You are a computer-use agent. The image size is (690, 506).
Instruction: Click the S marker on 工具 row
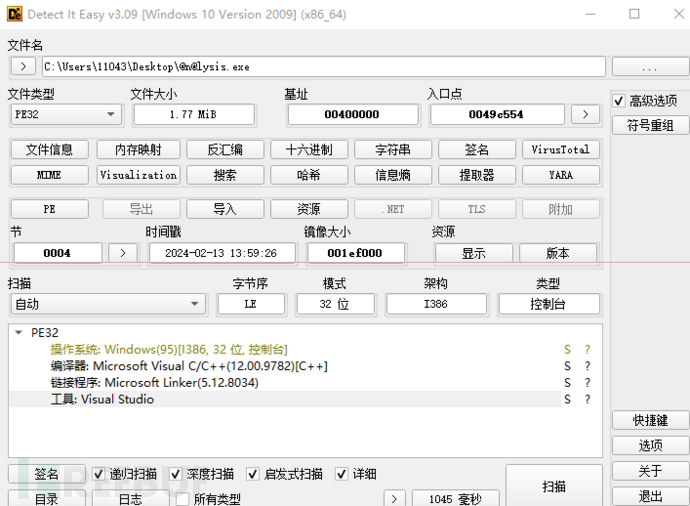point(567,400)
